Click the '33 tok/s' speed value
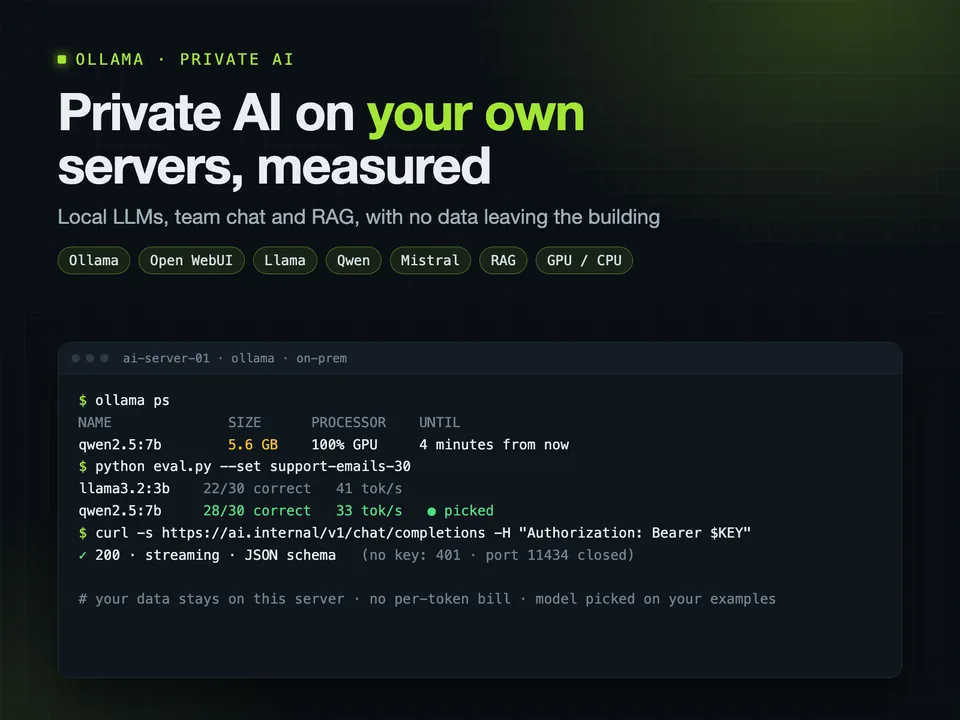960x720 pixels. pyautogui.click(x=369, y=511)
